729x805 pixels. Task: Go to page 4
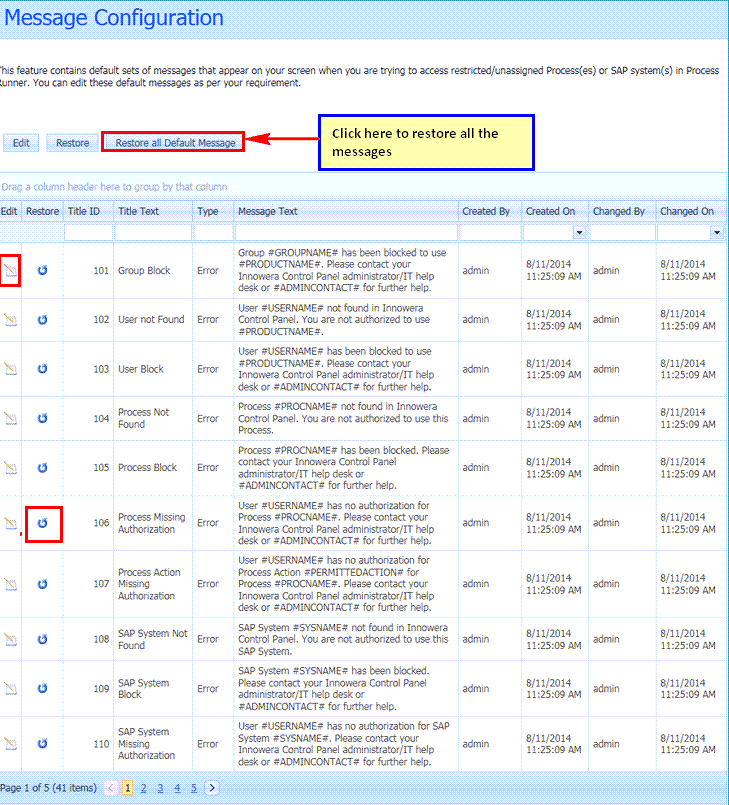click(x=177, y=788)
